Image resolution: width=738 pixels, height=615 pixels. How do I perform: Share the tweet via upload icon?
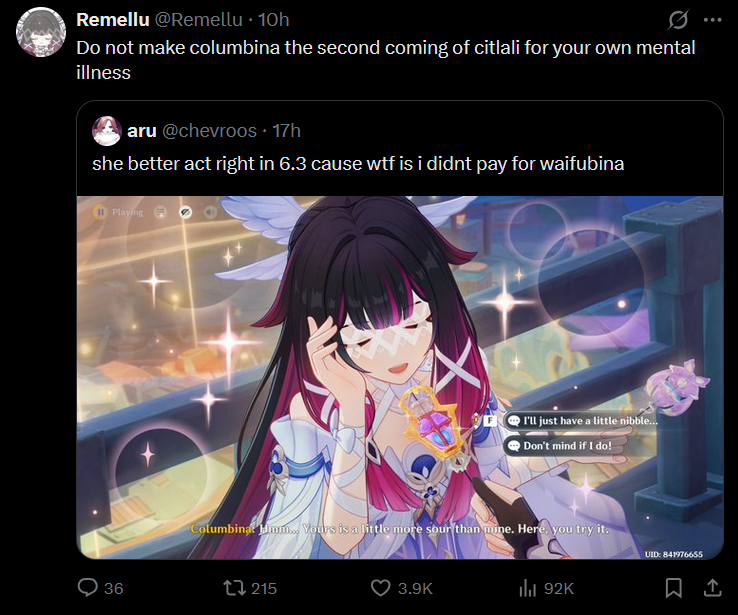pyautogui.click(x=713, y=588)
